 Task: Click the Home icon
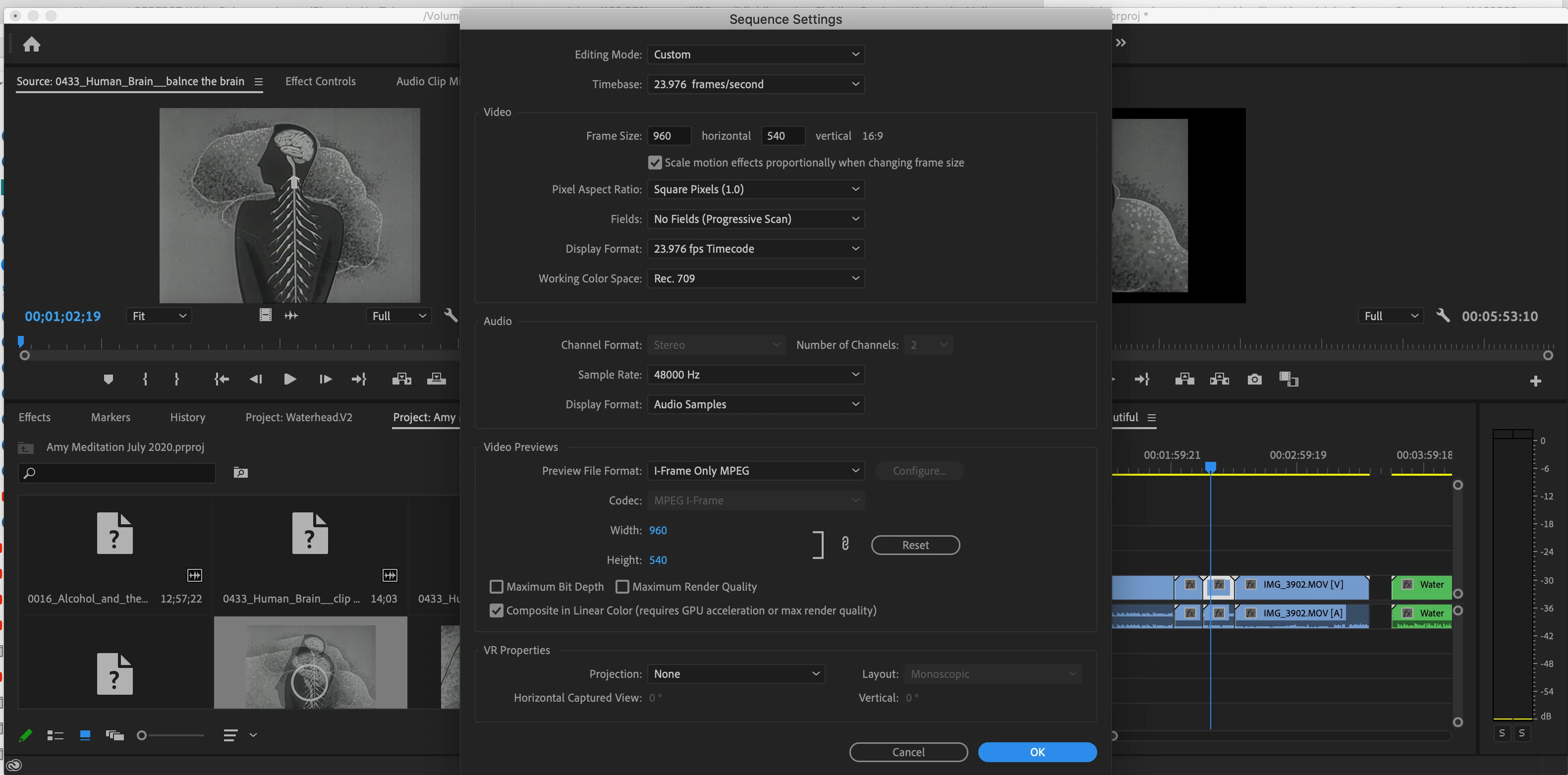point(32,45)
